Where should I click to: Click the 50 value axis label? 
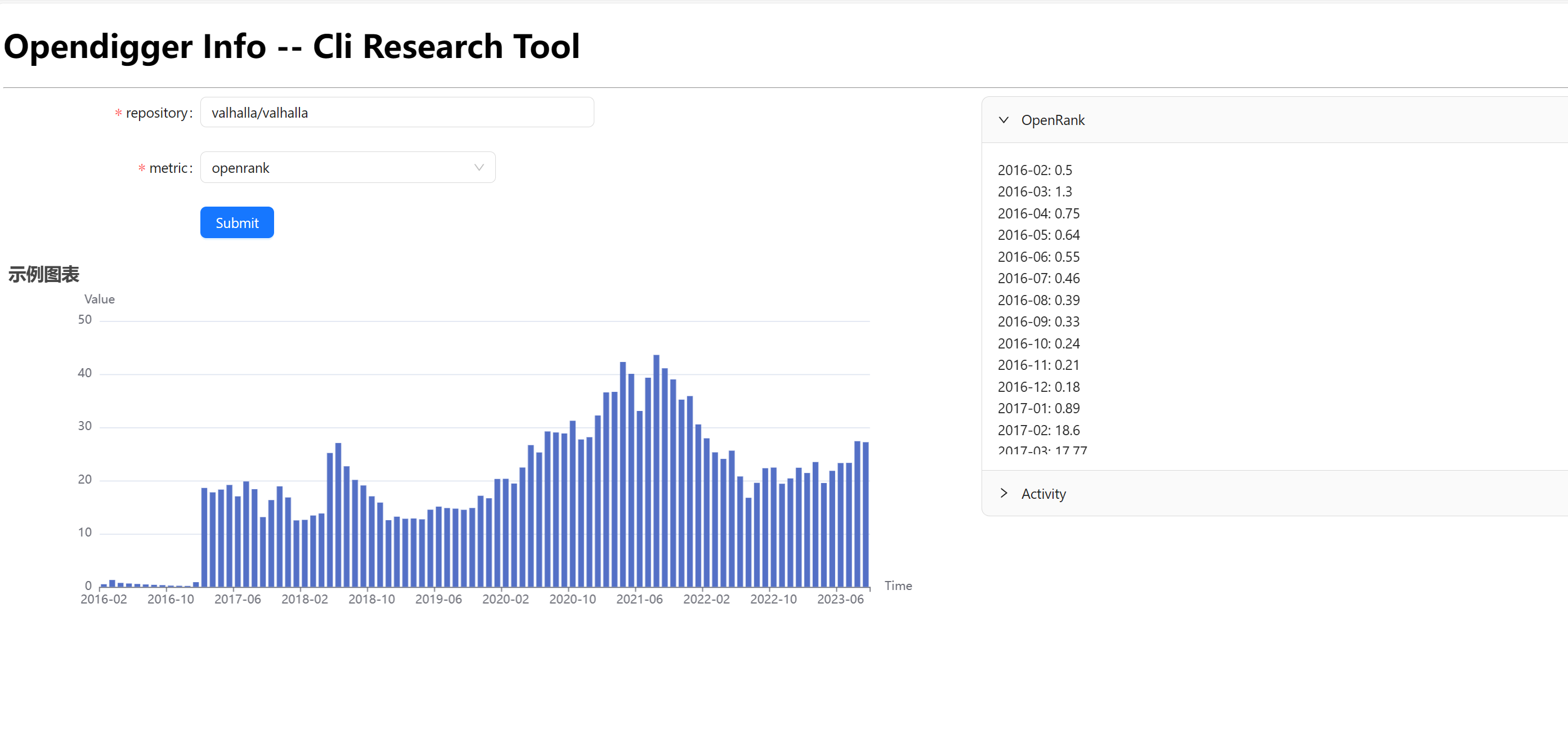pos(84,320)
